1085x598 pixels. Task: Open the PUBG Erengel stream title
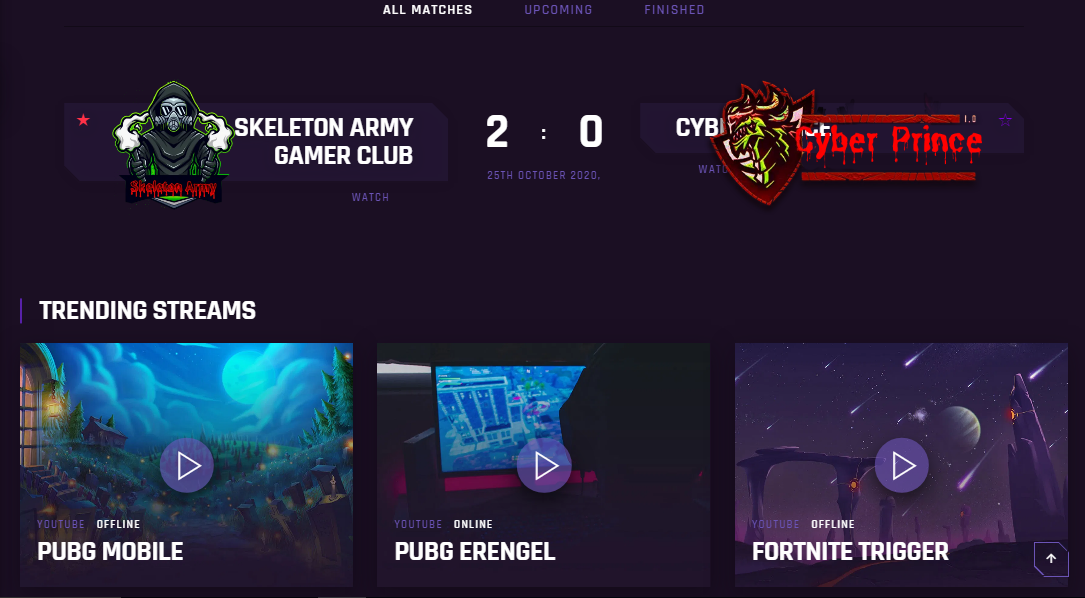tap(475, 552)
